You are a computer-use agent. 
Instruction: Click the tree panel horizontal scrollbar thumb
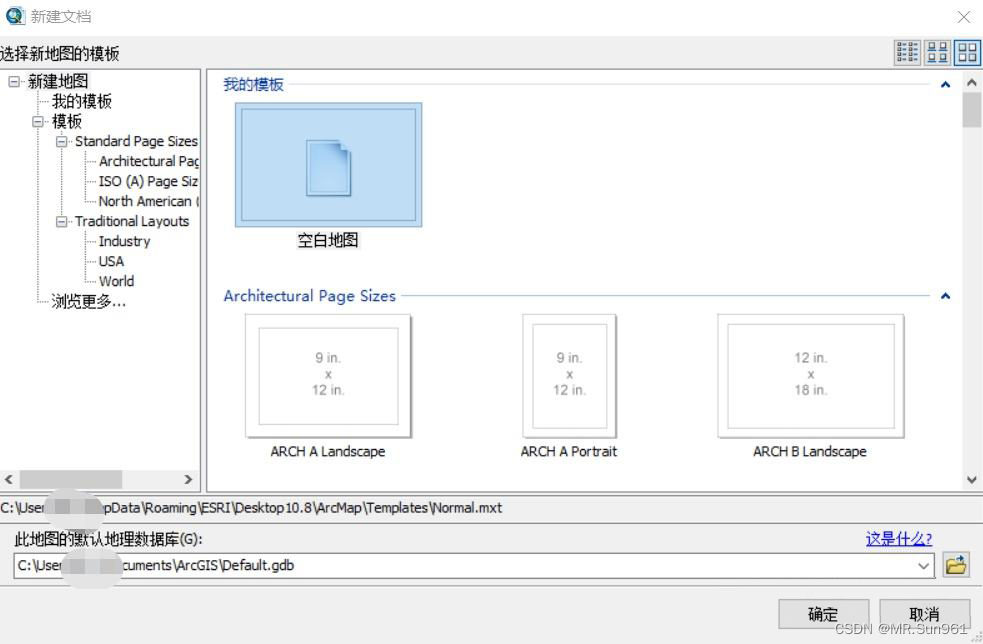click(71, 479)
